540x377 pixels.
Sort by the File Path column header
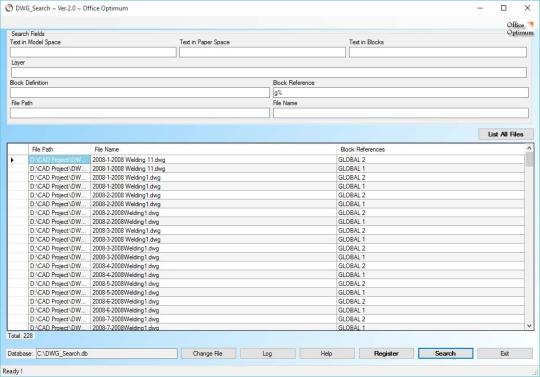coord(59,149)
